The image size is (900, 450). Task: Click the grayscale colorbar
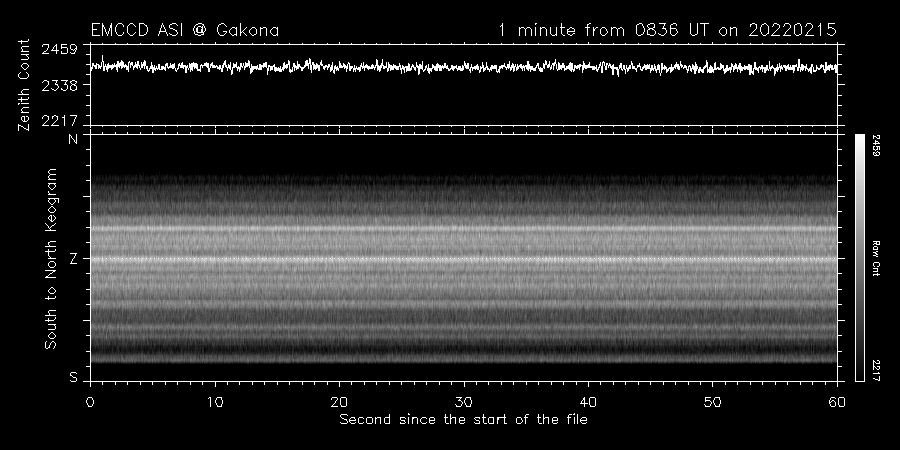860,258
